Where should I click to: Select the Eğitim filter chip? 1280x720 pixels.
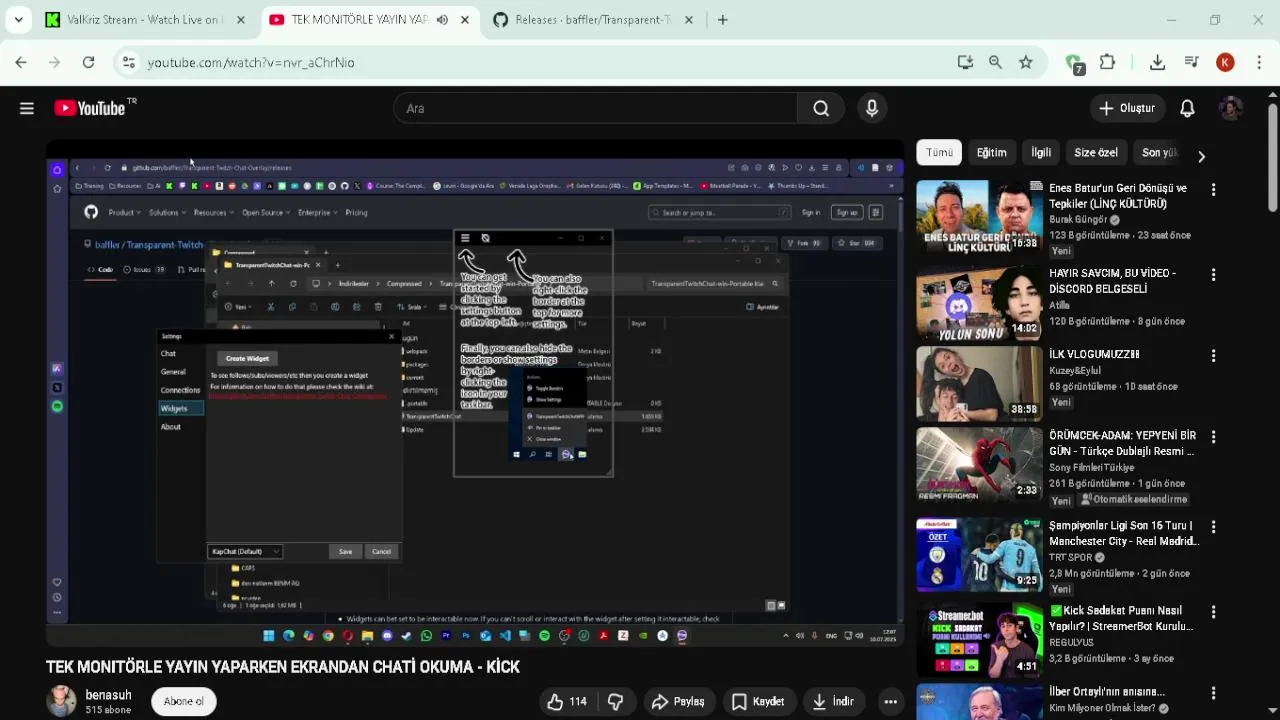[x=991, y=152]
